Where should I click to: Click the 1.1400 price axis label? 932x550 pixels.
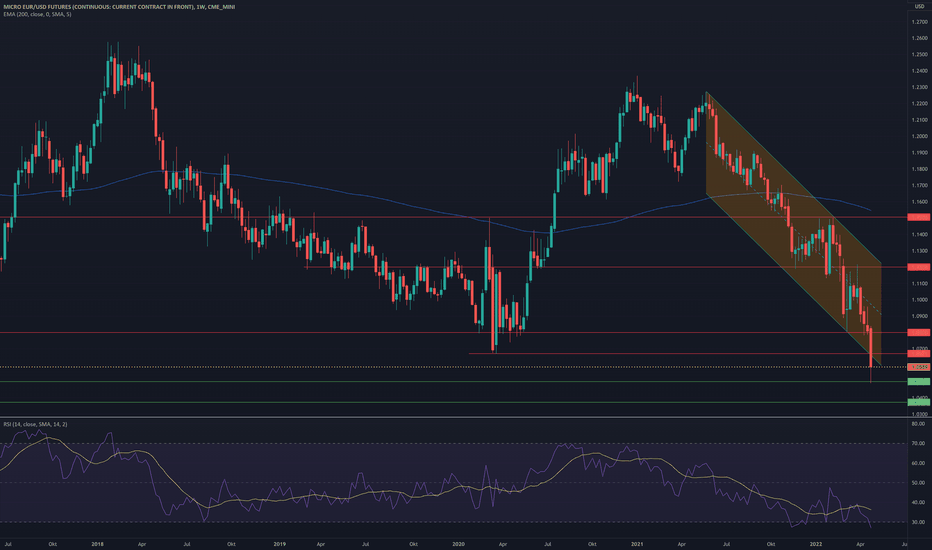tap(919, 234)
